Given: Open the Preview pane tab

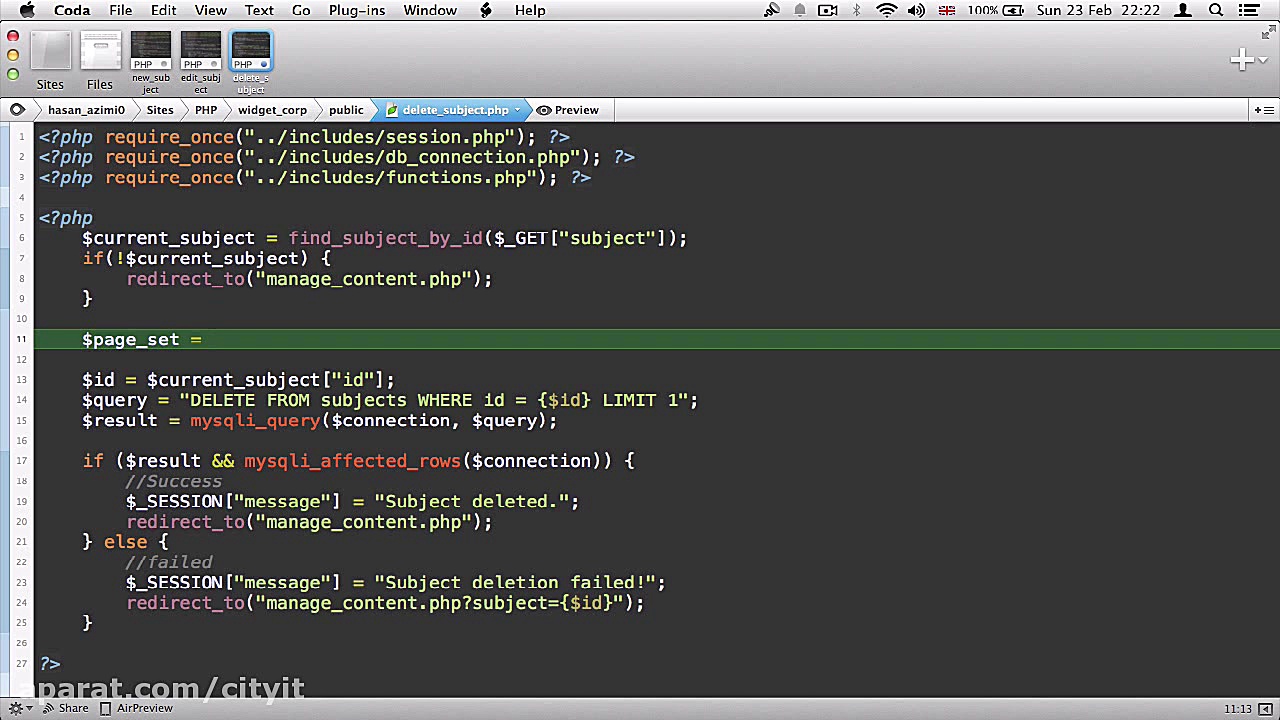Looking at the screenshot, I should click(568, 110).
